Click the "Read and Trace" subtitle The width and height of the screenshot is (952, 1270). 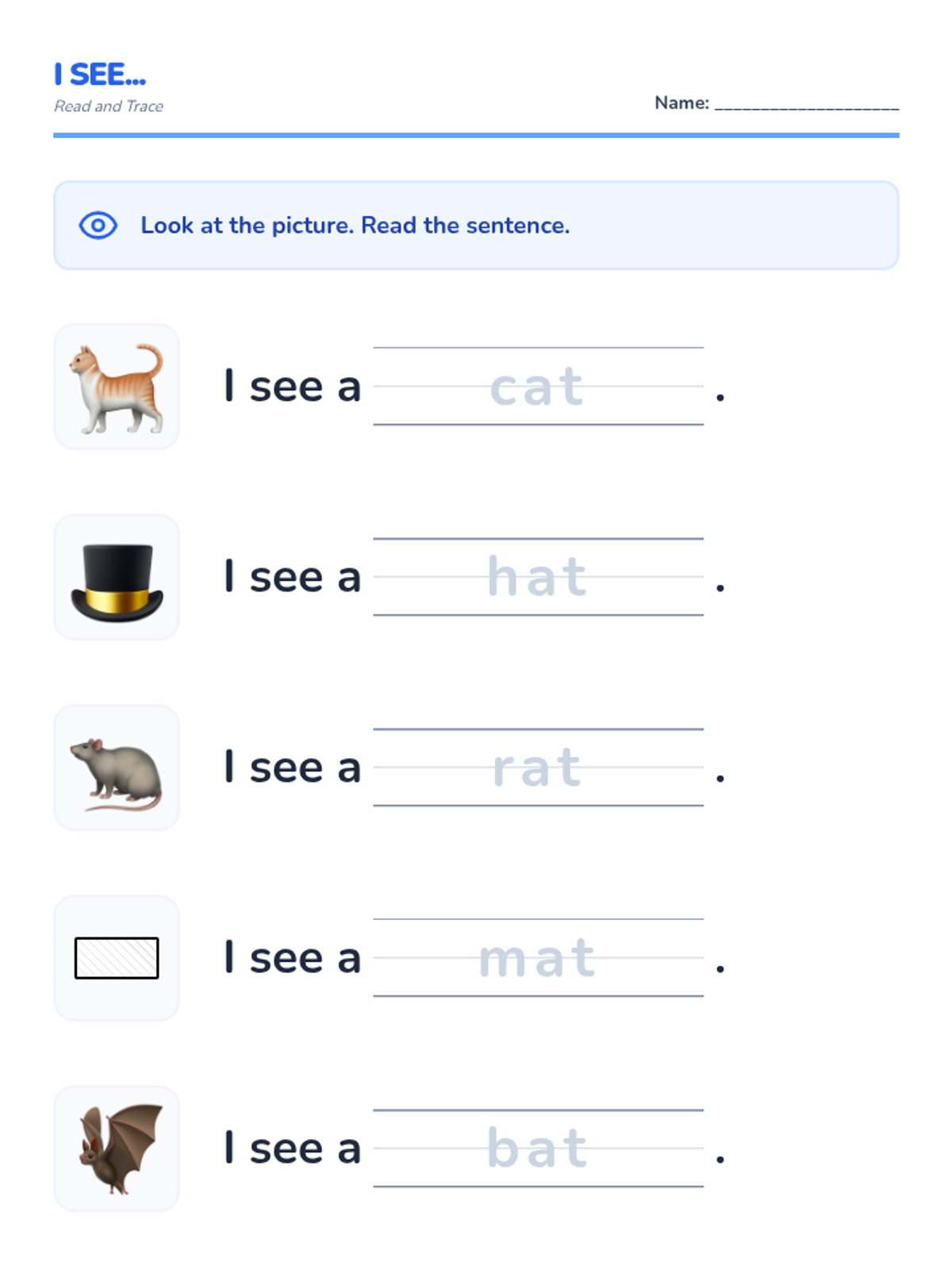[109, 106]
